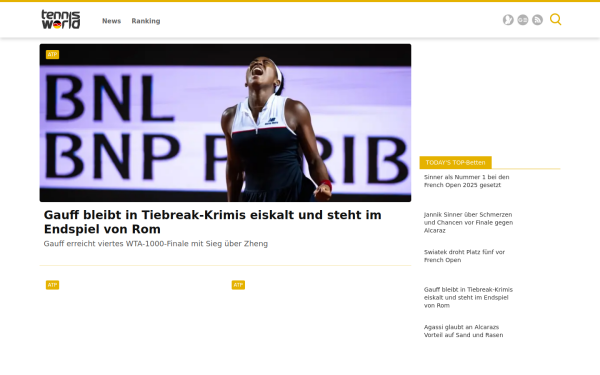This screenshot has height=375, width=600.
Task: Click subtitle Gauff erreicht viertes WTA-1000-Finale
Action: click(x=156, y=244)
